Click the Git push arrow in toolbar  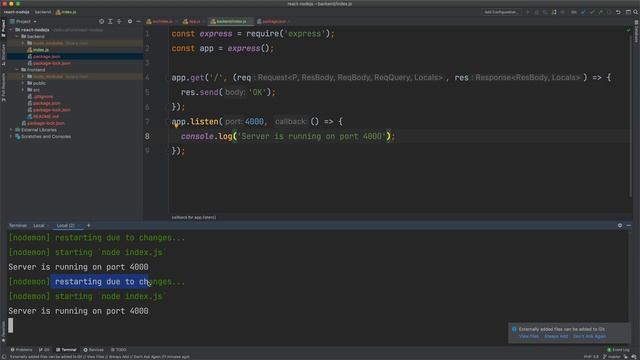click(x=600, y=12)
